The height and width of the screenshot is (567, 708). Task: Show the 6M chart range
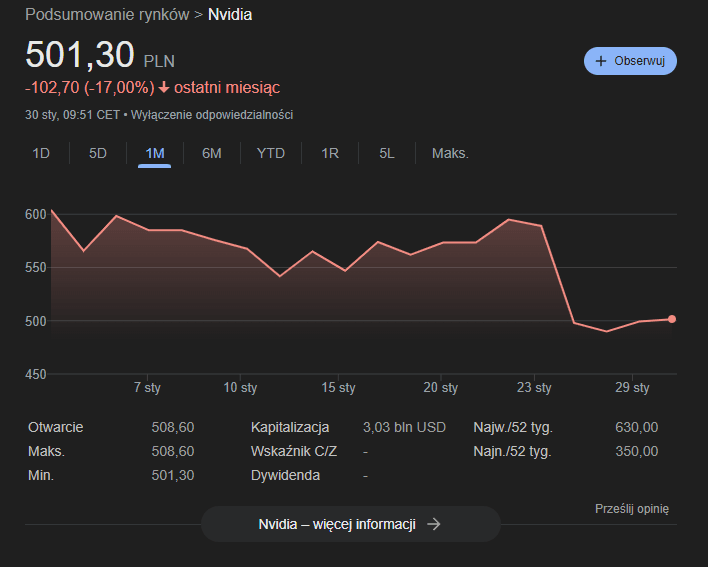212,153
